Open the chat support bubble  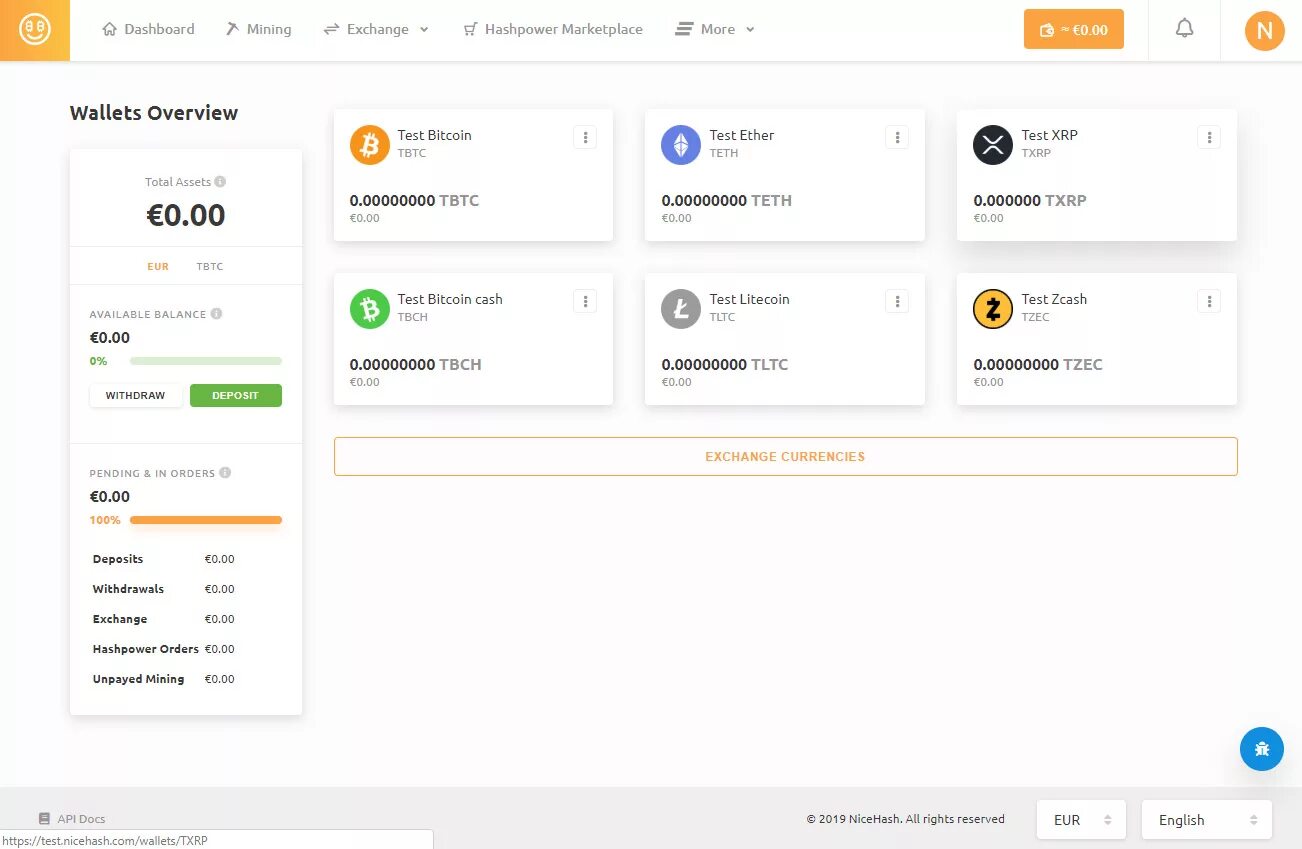[x=1261, y=748]
